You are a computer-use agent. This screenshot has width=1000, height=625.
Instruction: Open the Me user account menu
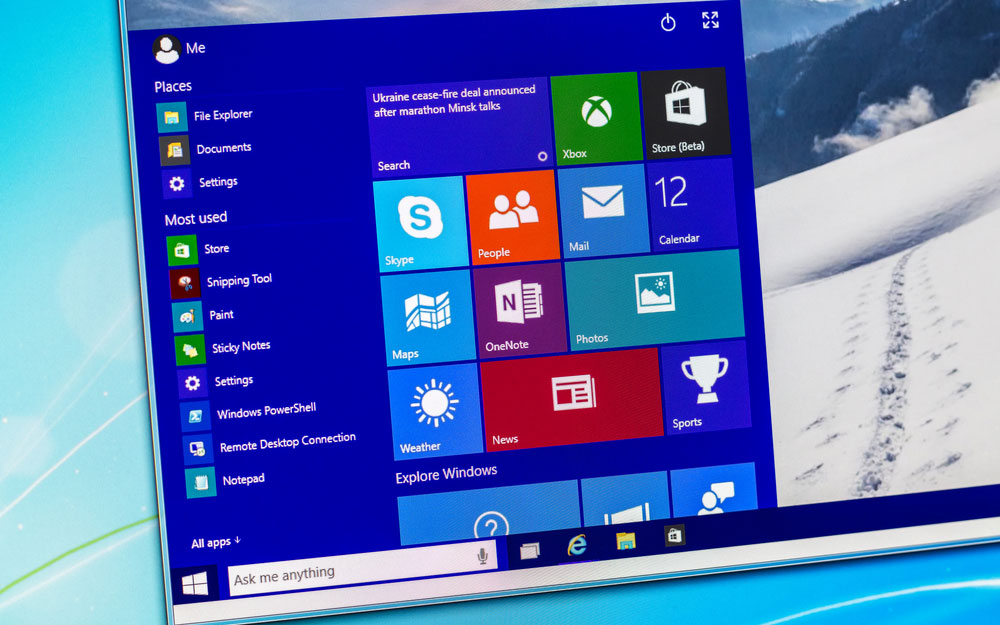tap(179, 48)
